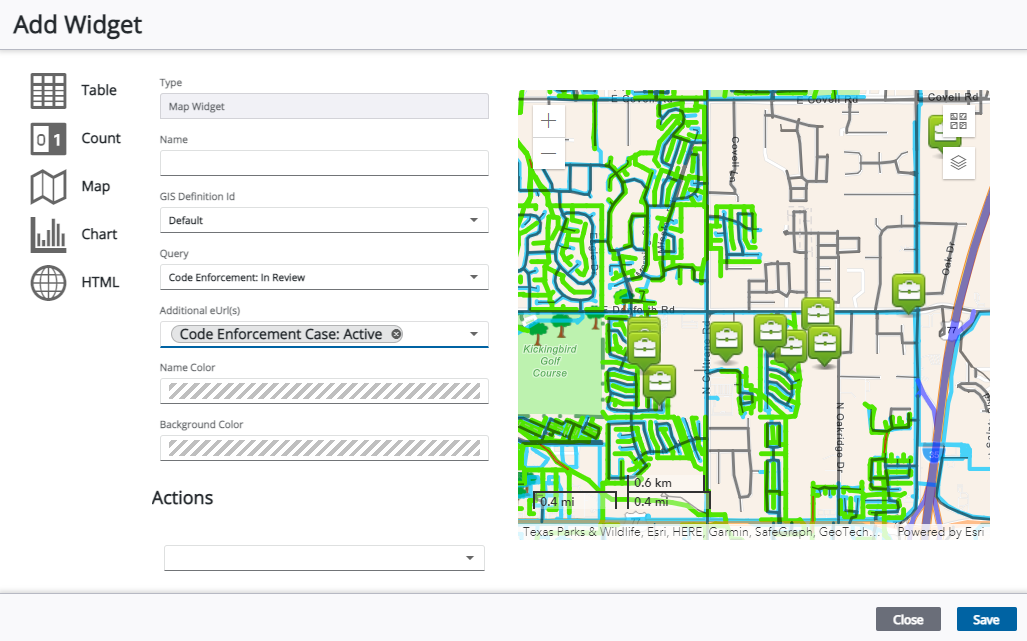Screen dimensions: 1027x641
Task: Click the Count widget type label
Action: point(101,139)
